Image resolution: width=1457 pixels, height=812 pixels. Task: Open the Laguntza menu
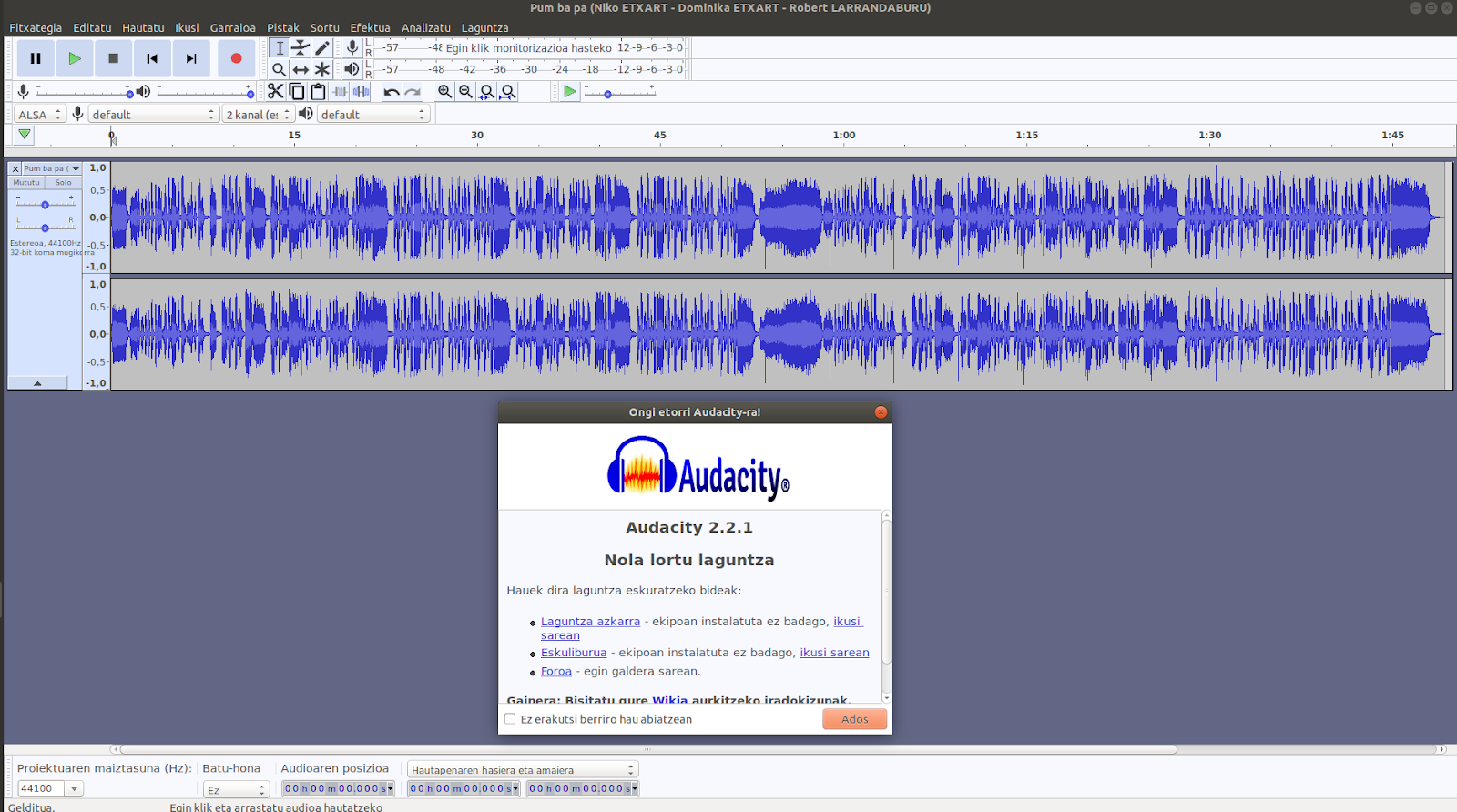coord(484,28)
